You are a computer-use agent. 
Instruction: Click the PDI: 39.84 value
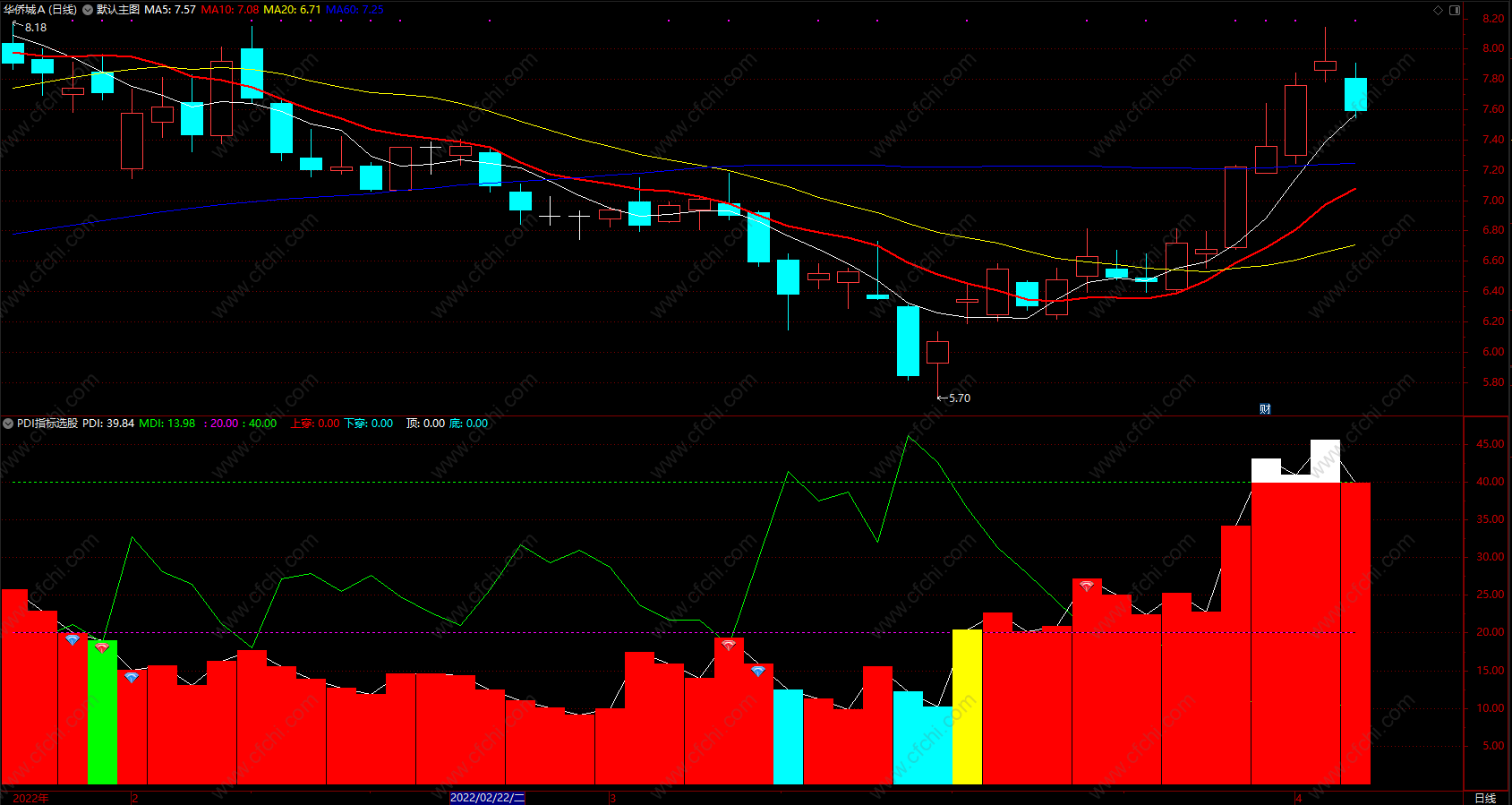click(x=108, y=424)
